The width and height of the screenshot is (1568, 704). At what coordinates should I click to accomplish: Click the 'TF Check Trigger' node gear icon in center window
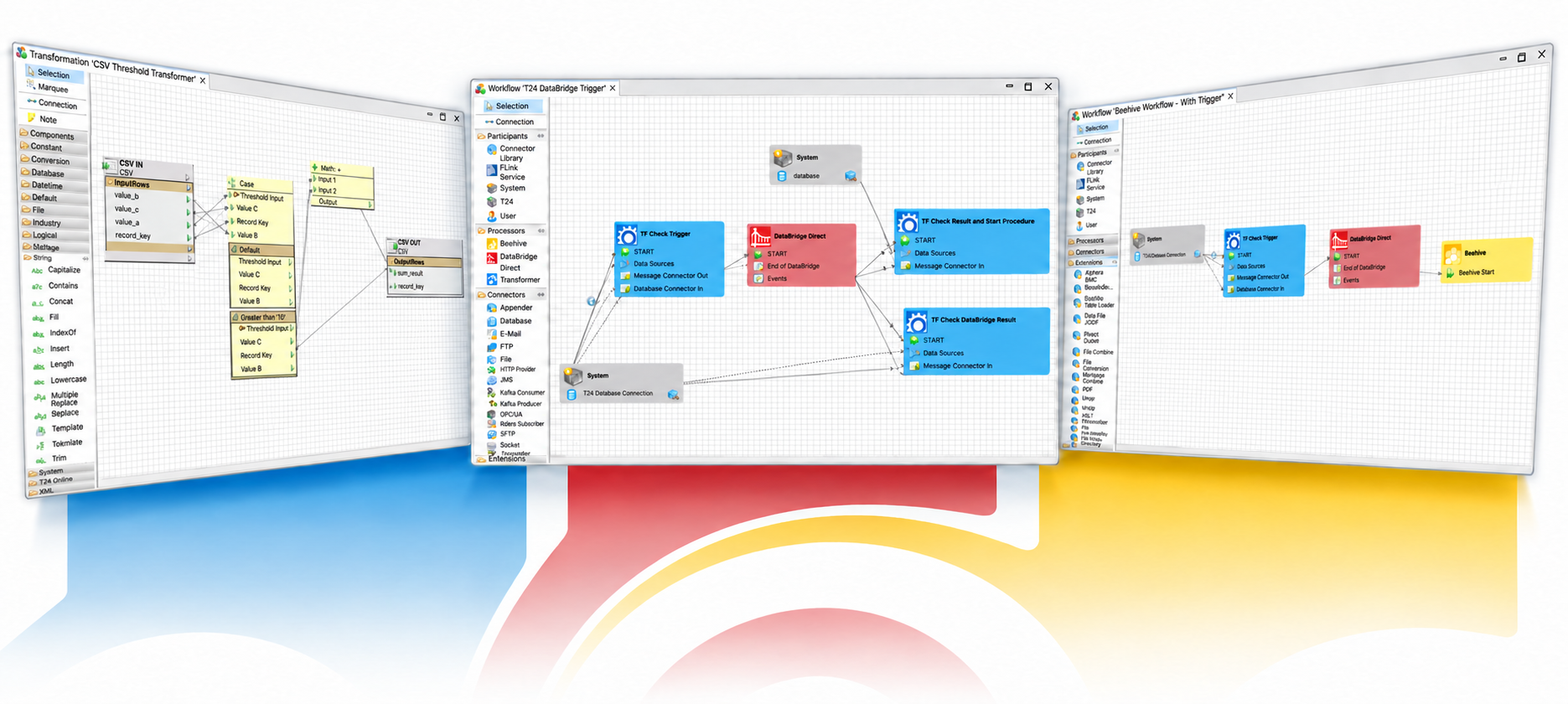(627, 236)
